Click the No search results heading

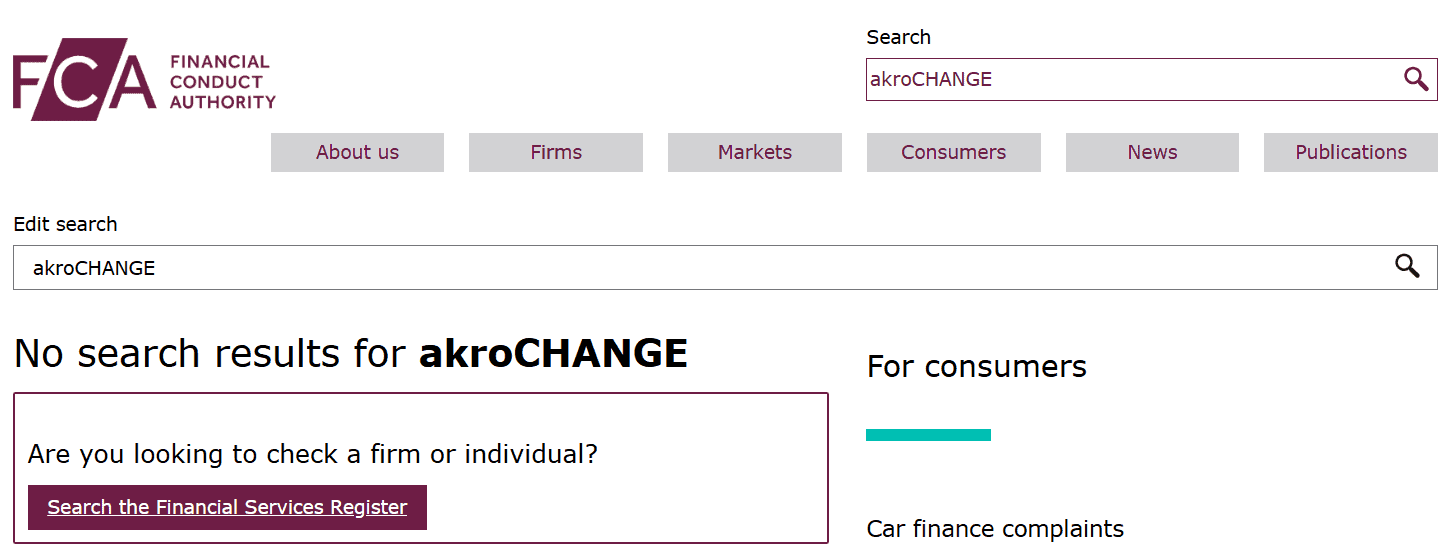point(350,353)
